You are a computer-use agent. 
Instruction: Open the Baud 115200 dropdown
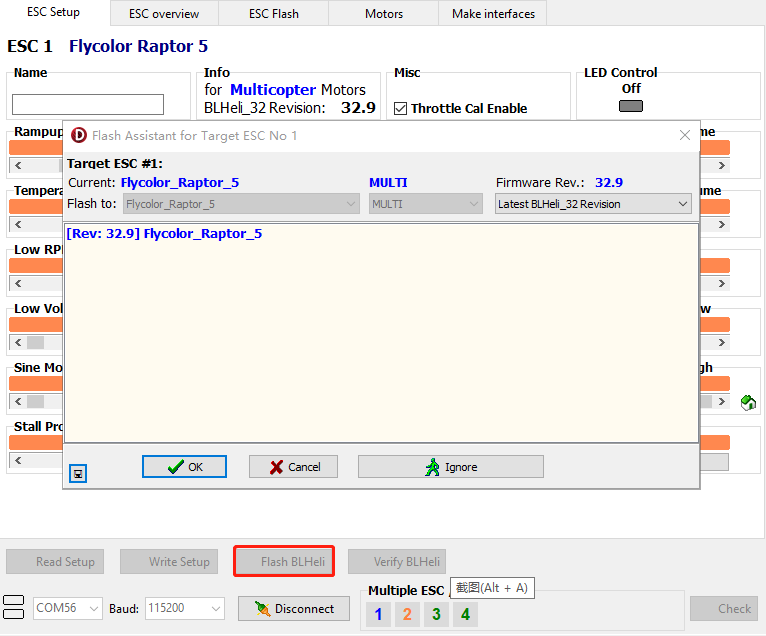pyautogui.click(x=185, y=608)
